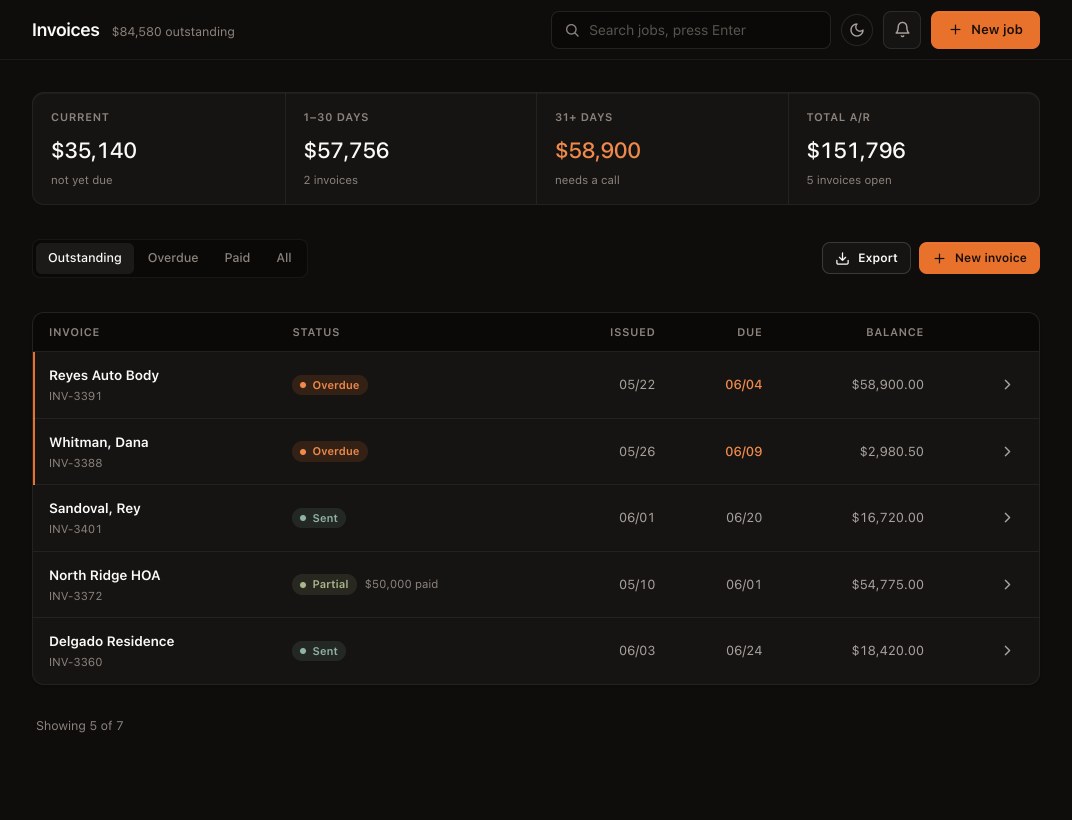The width and height of the screenshot is (1072, 820).
Task: Open notifications bell icon
Action: click(902, 30)
